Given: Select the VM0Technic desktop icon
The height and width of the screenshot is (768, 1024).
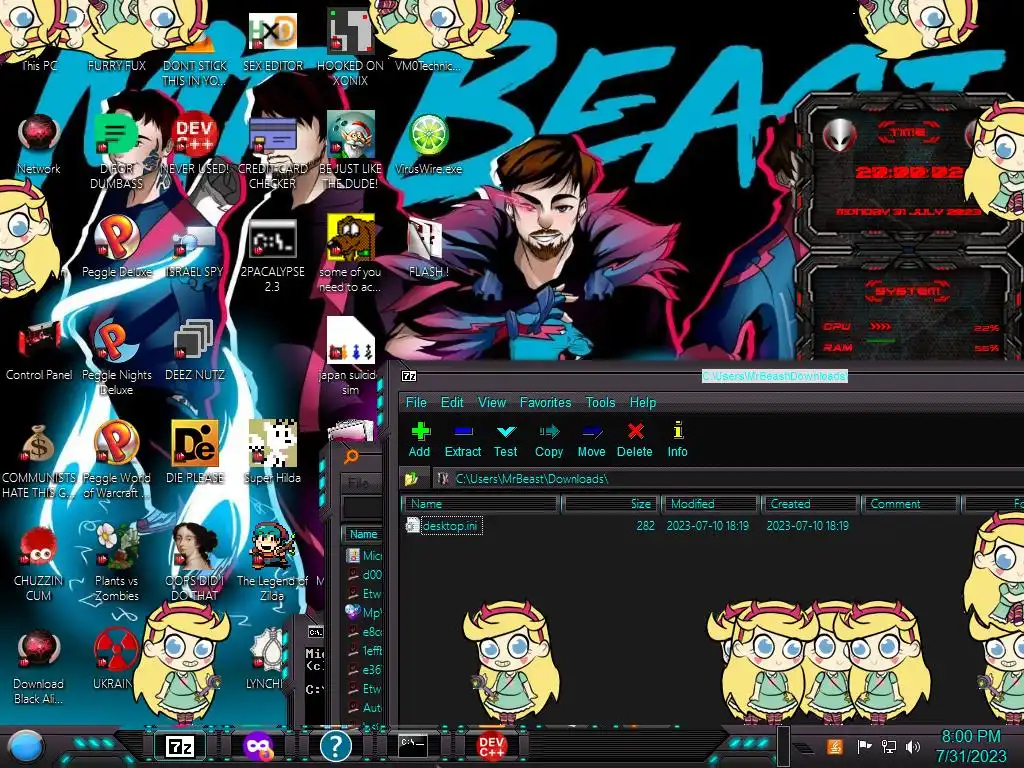Looking at the screenshot, I should [428, 39].
